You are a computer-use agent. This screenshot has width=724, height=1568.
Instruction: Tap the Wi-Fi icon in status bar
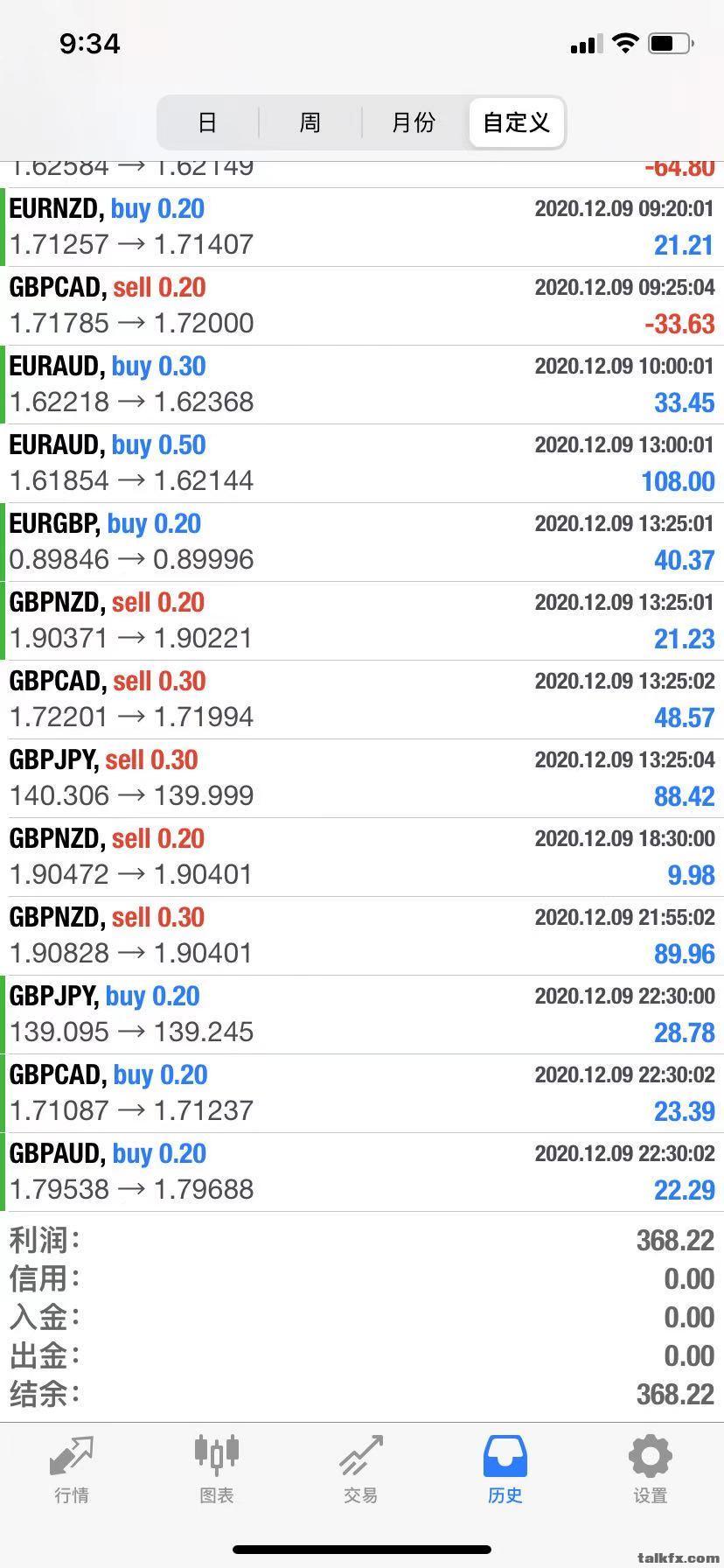[625, 43]
